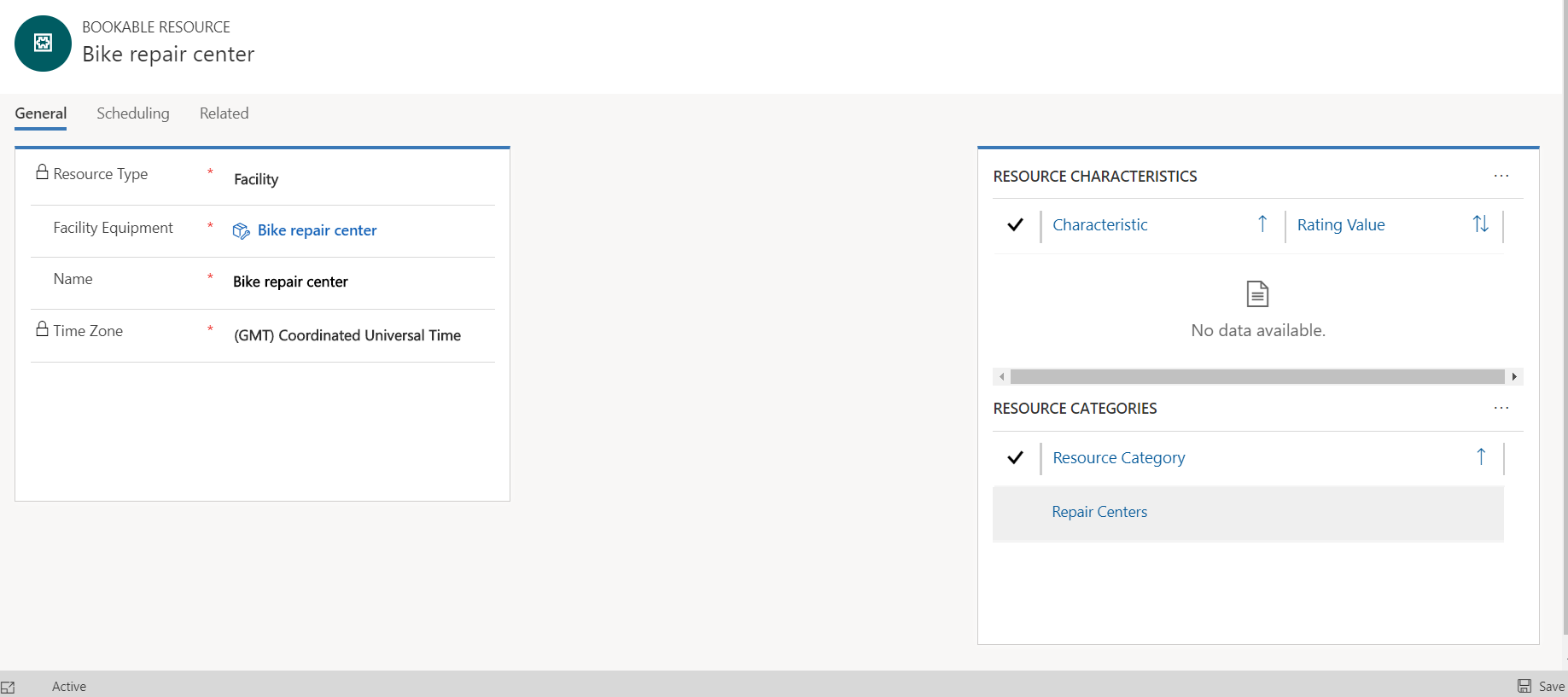Open the Repair Centers category record

coord(1099,512)
